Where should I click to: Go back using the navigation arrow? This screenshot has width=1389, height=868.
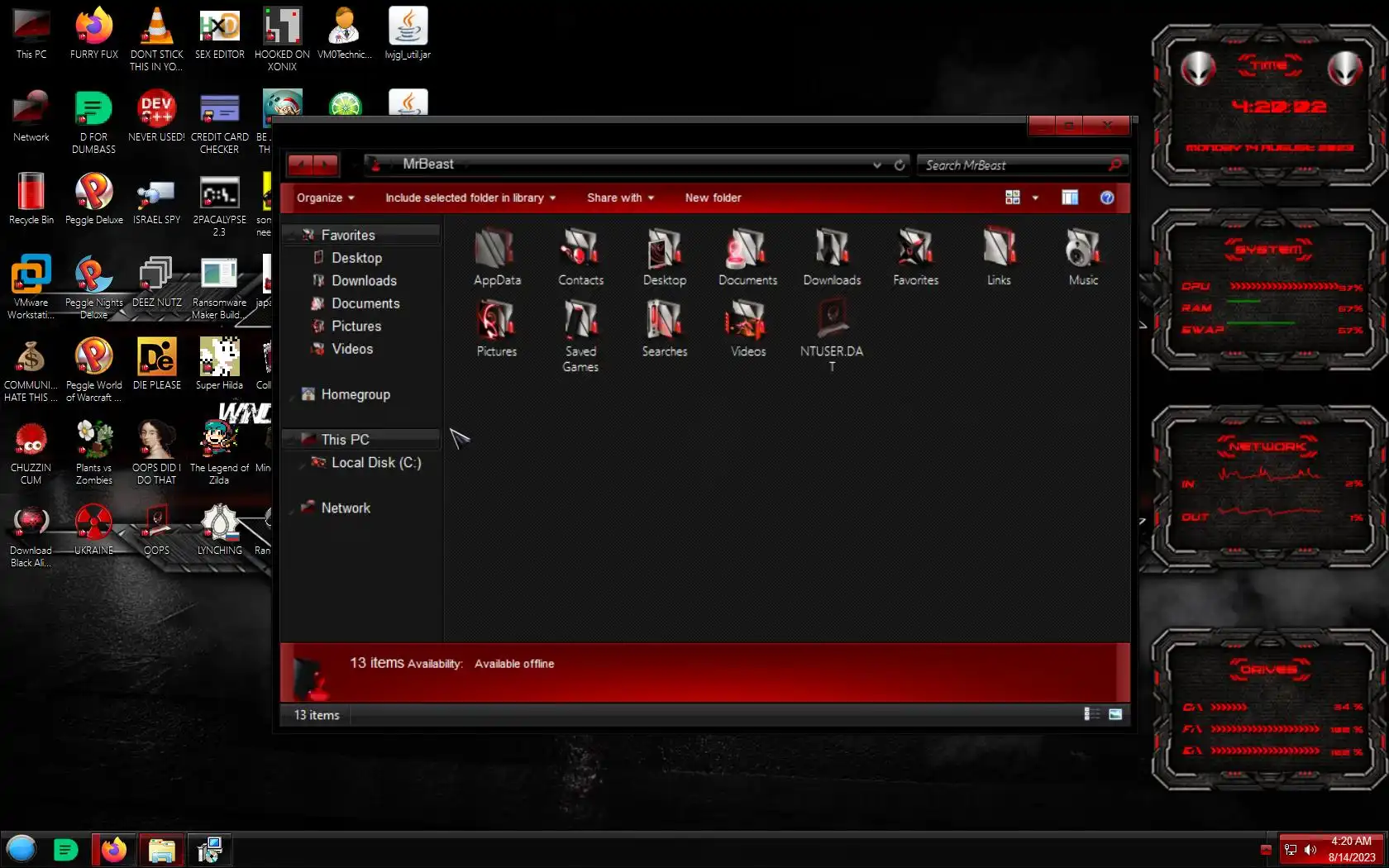(x=300, y=165)
